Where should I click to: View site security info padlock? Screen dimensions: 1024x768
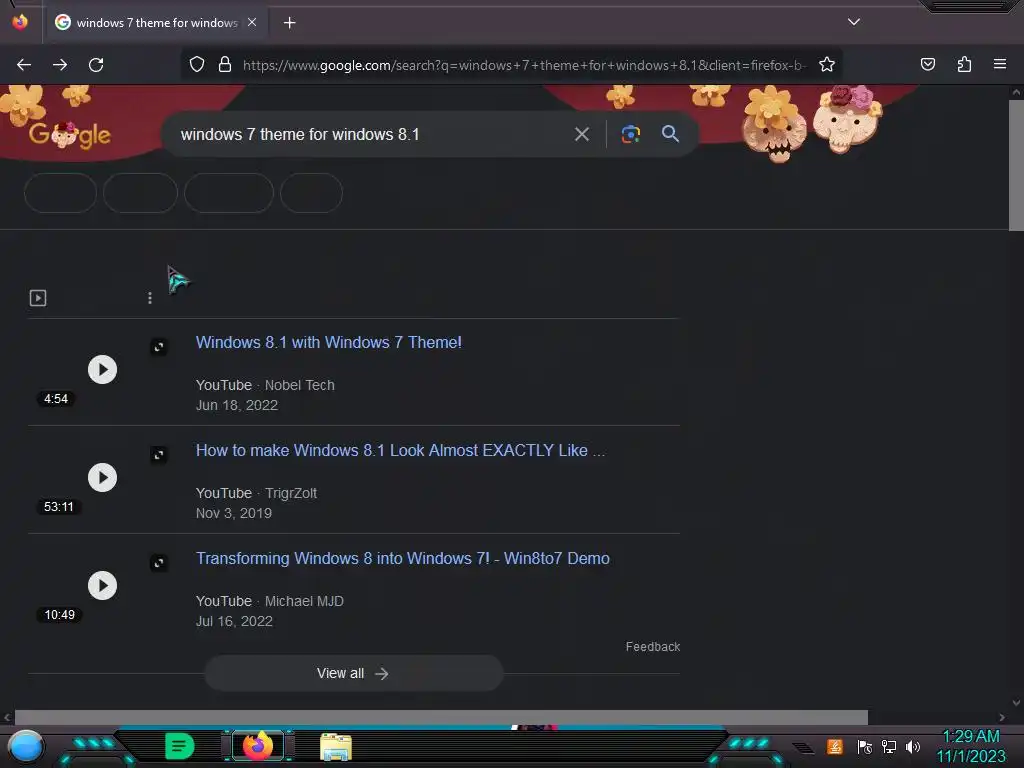pos(225,65)
